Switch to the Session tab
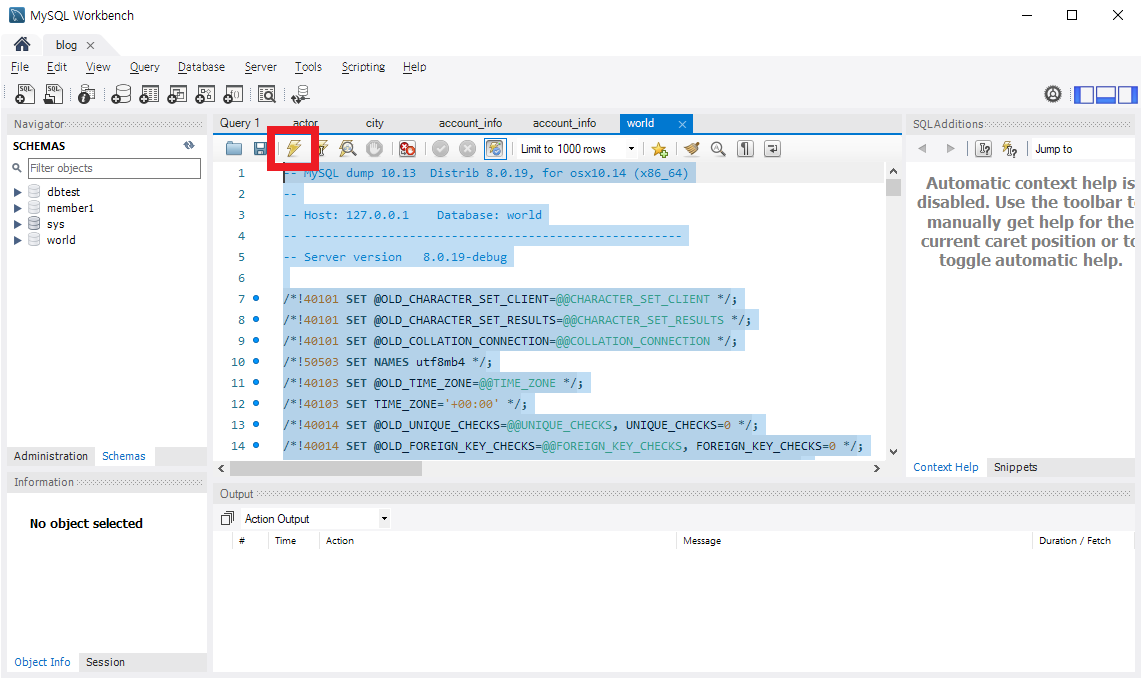Screen dimensions: 1142x679 pos(105,662)
